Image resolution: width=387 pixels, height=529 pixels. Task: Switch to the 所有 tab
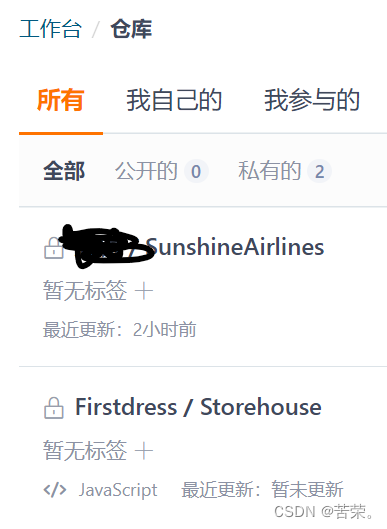click(x=61, y=100)
